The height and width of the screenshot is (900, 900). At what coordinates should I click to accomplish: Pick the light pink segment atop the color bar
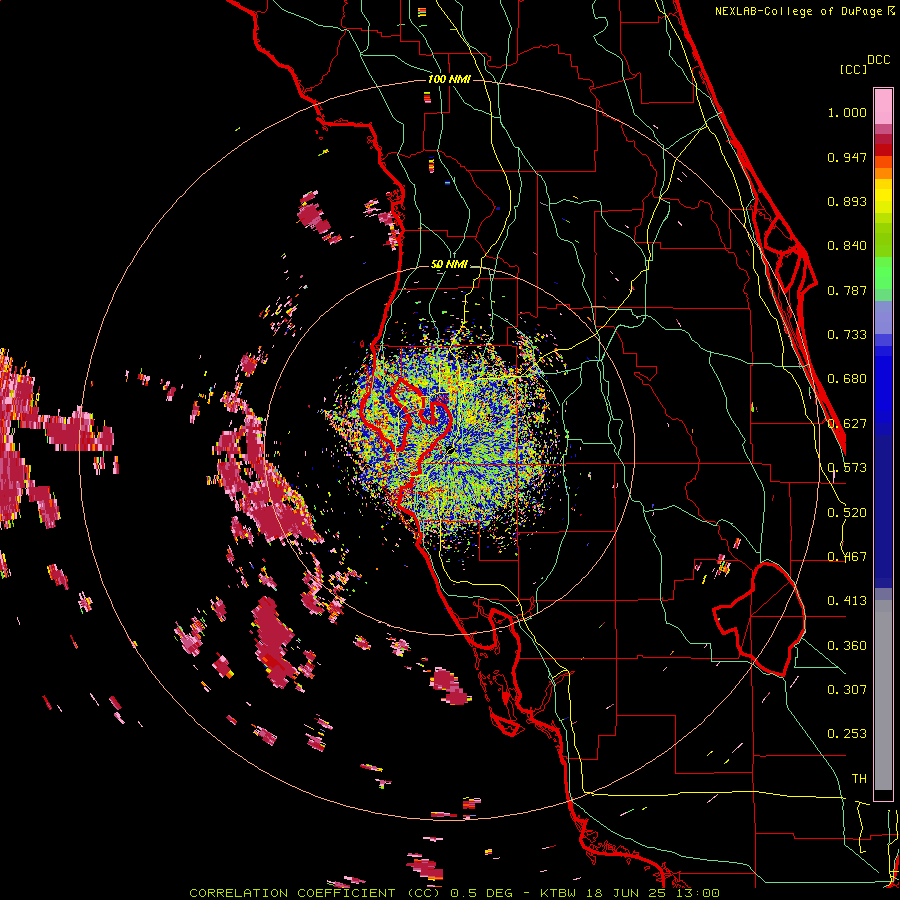883,106
